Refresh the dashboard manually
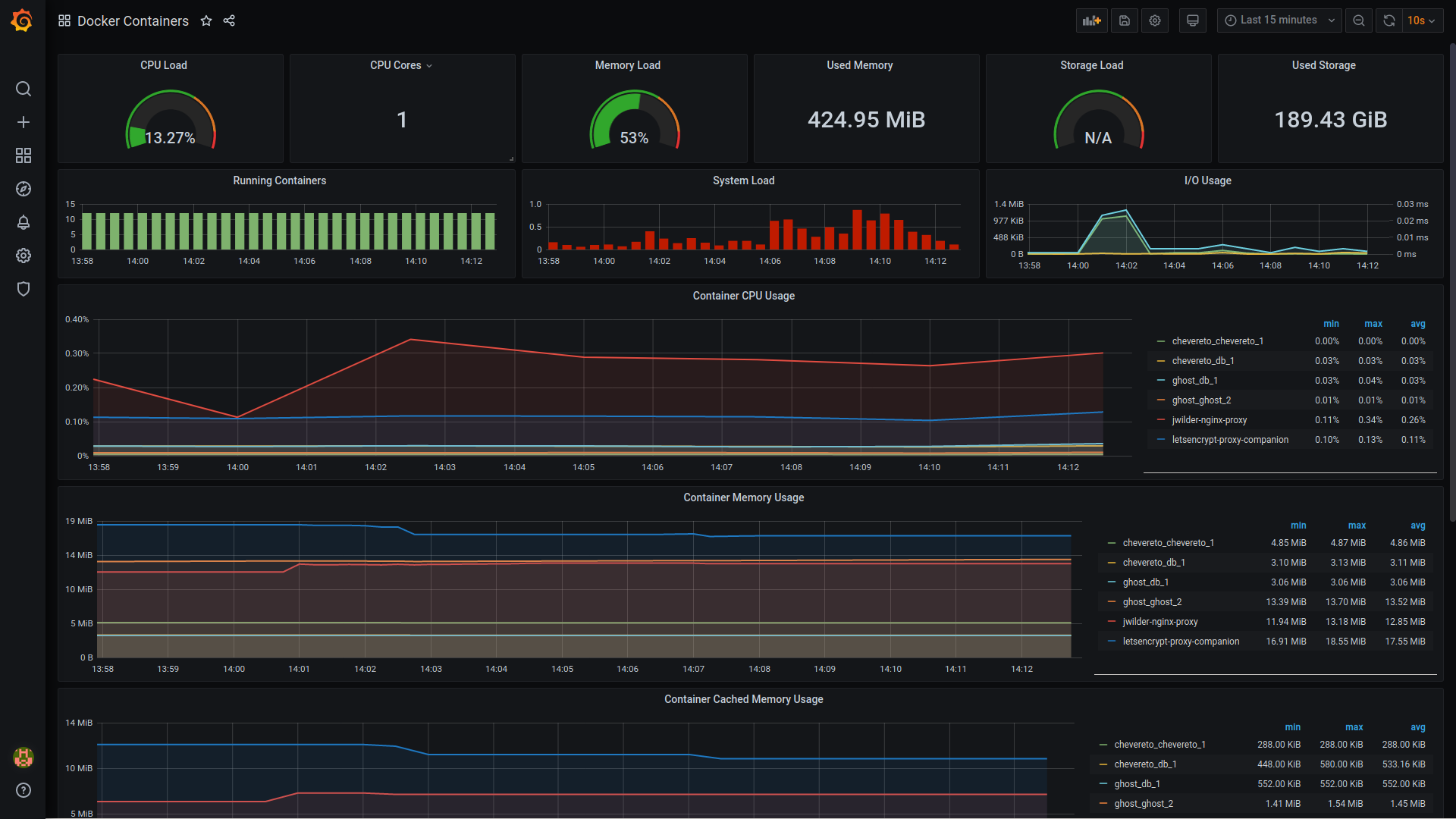Viewport: 1456px width, 819px height. [x=1389, y=20]
